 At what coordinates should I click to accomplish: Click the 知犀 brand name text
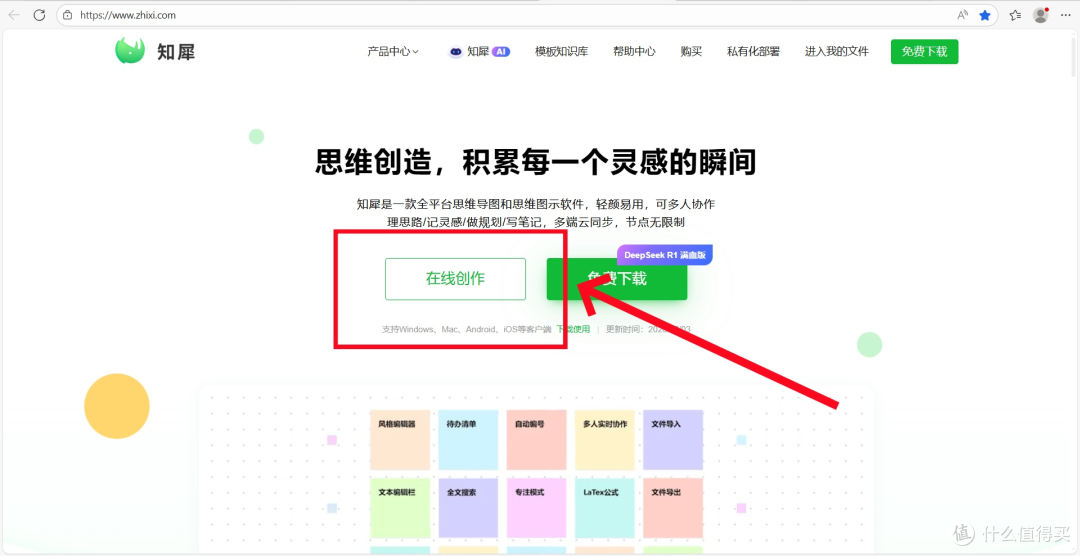pos(176,52)
